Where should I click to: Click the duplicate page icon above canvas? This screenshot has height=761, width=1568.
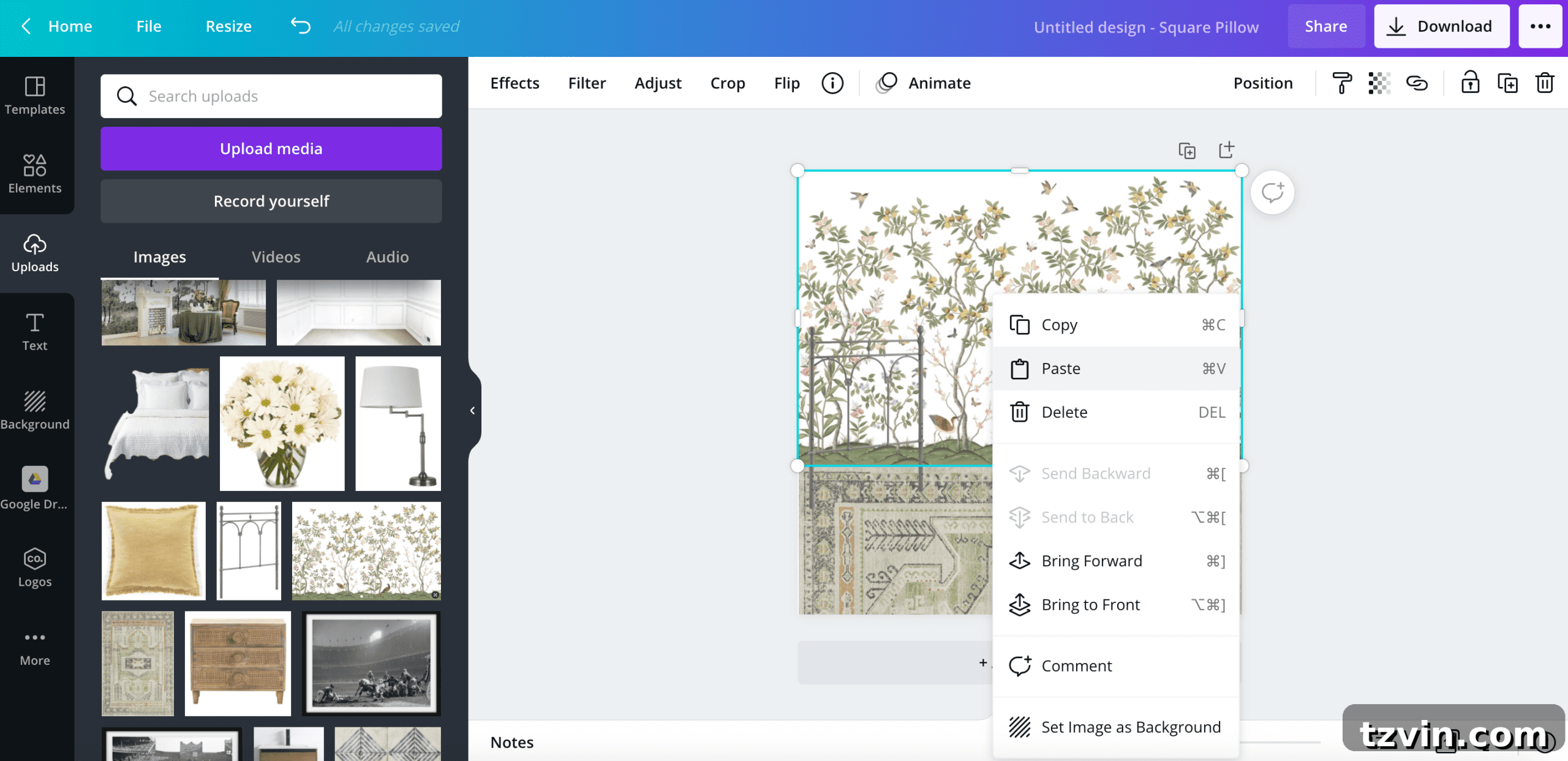(1187, 150)
